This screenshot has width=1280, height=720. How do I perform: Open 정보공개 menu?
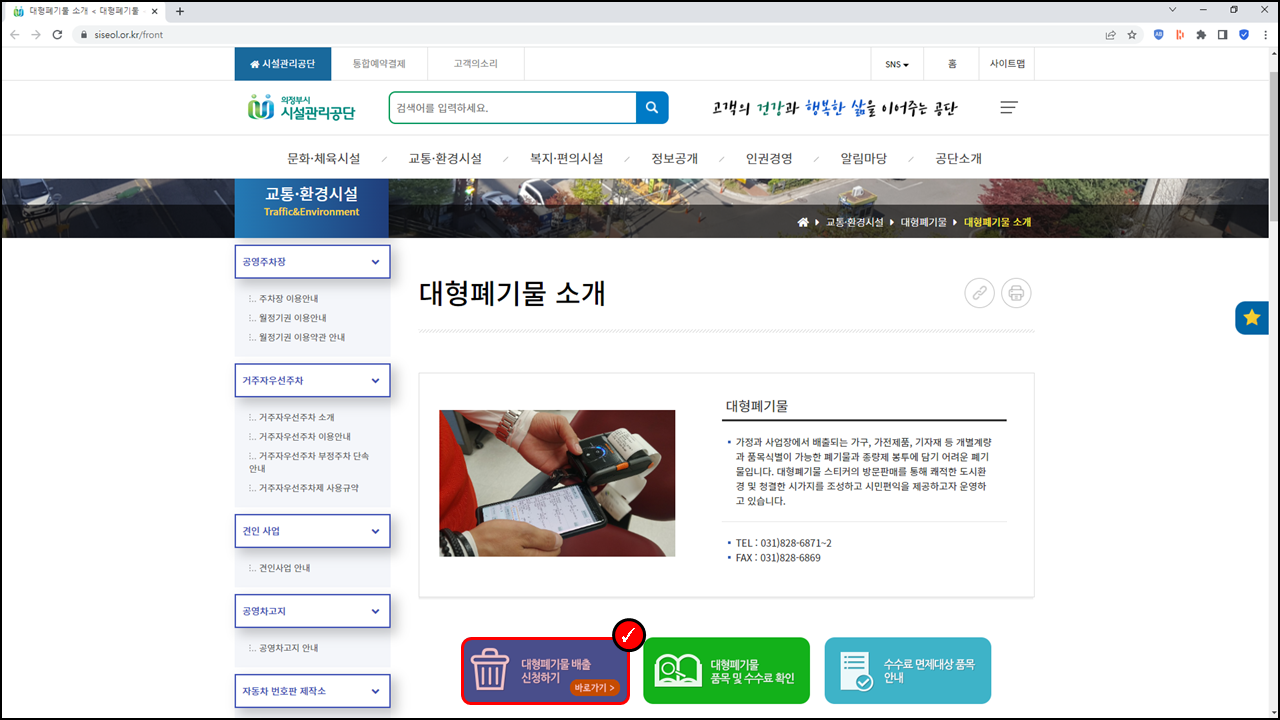[x=675, y=159]
